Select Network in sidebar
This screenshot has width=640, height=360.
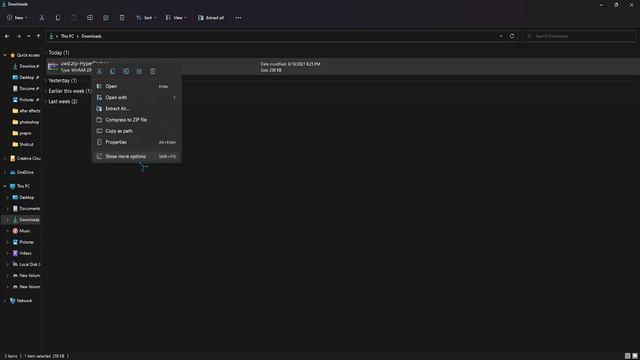pos(21,301)
